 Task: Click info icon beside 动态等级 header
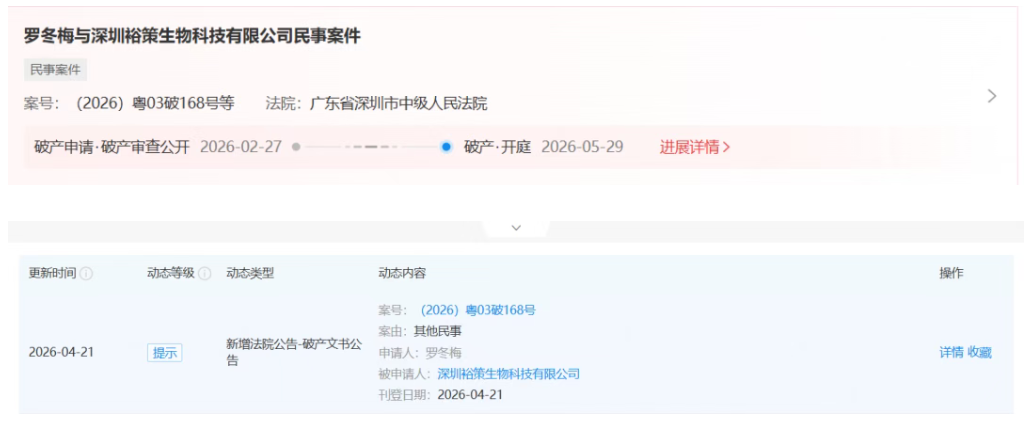point(205,273)
